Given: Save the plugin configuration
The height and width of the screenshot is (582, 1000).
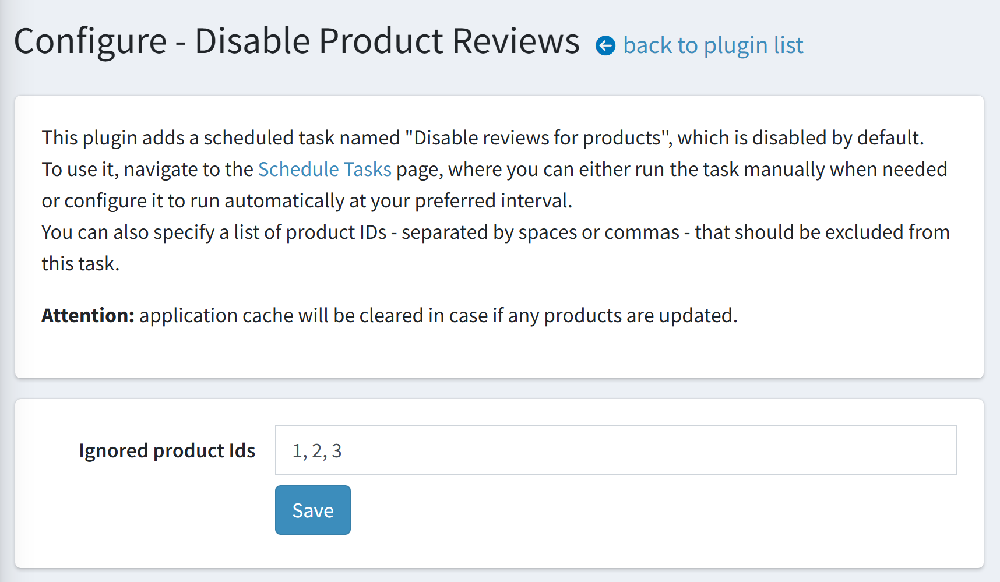Looking at the screenshot, I should point(312,510).
